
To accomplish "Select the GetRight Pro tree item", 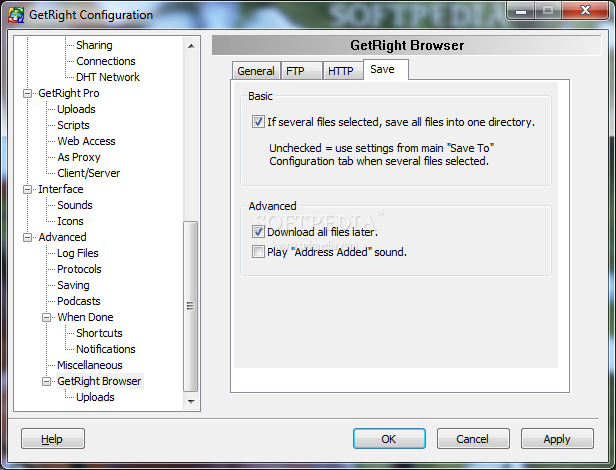I will 69,93.
